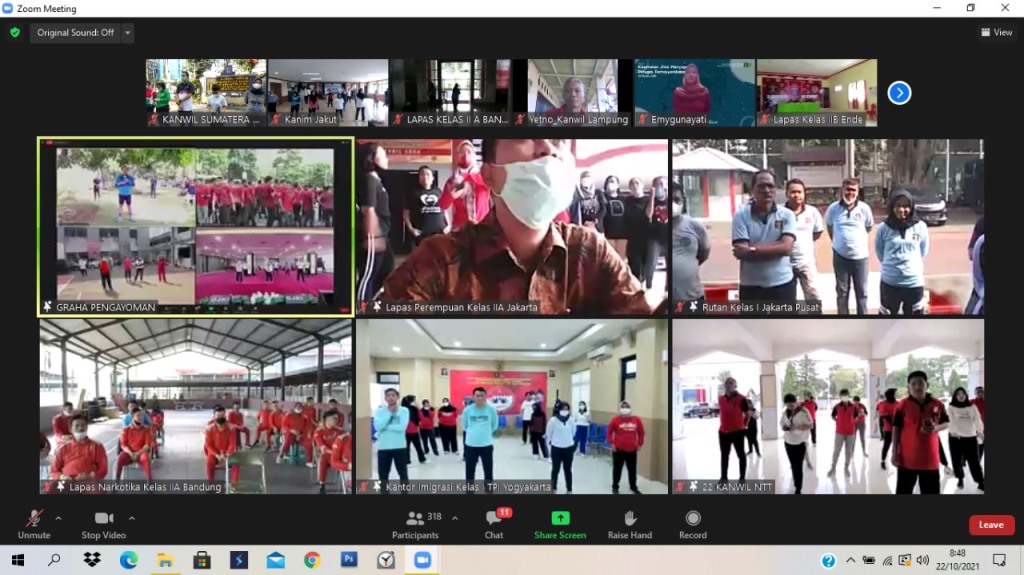Open the Participants panel

click(x=415, y=524)
